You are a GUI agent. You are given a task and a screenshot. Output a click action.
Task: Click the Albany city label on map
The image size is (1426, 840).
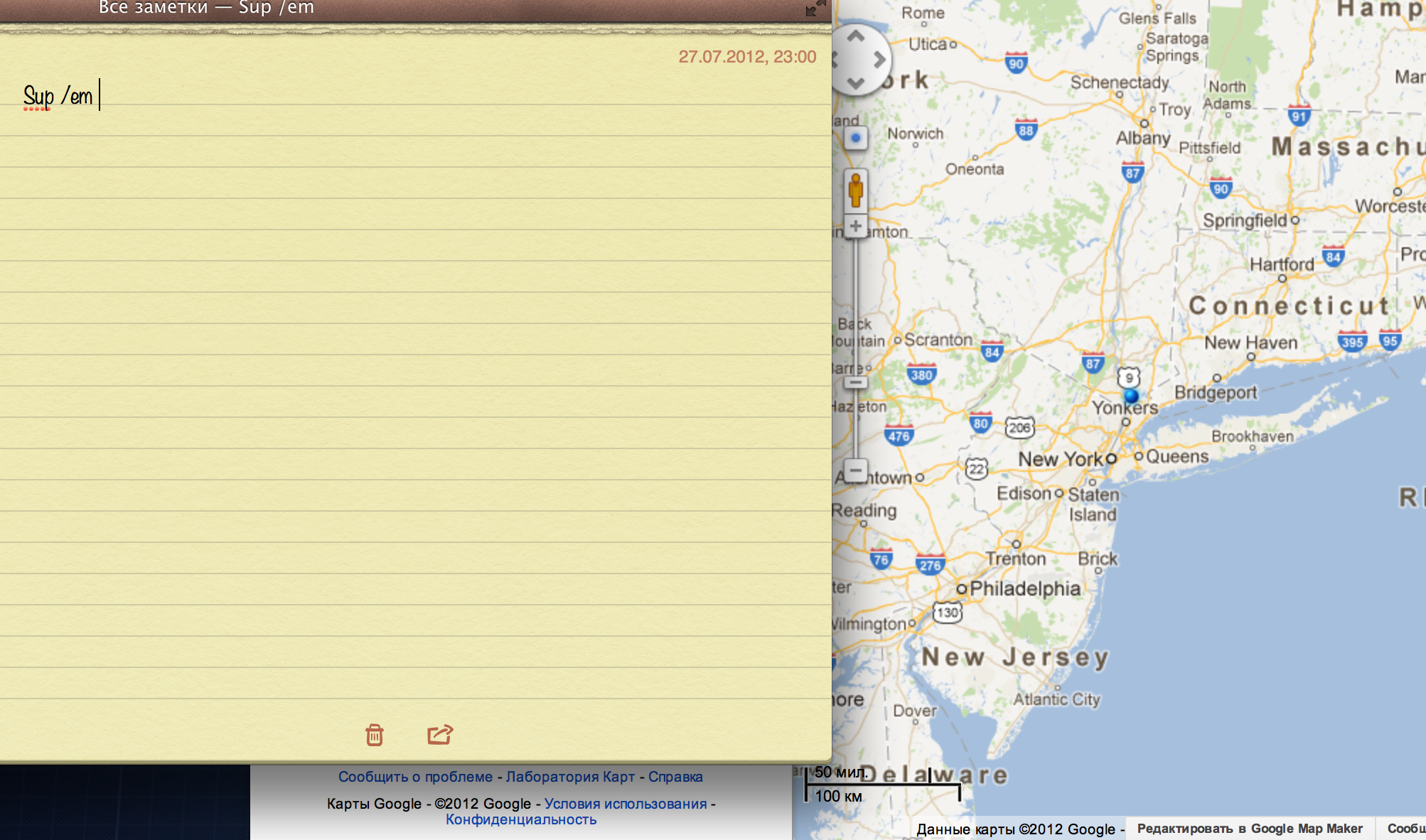(x=1143, y=138)
